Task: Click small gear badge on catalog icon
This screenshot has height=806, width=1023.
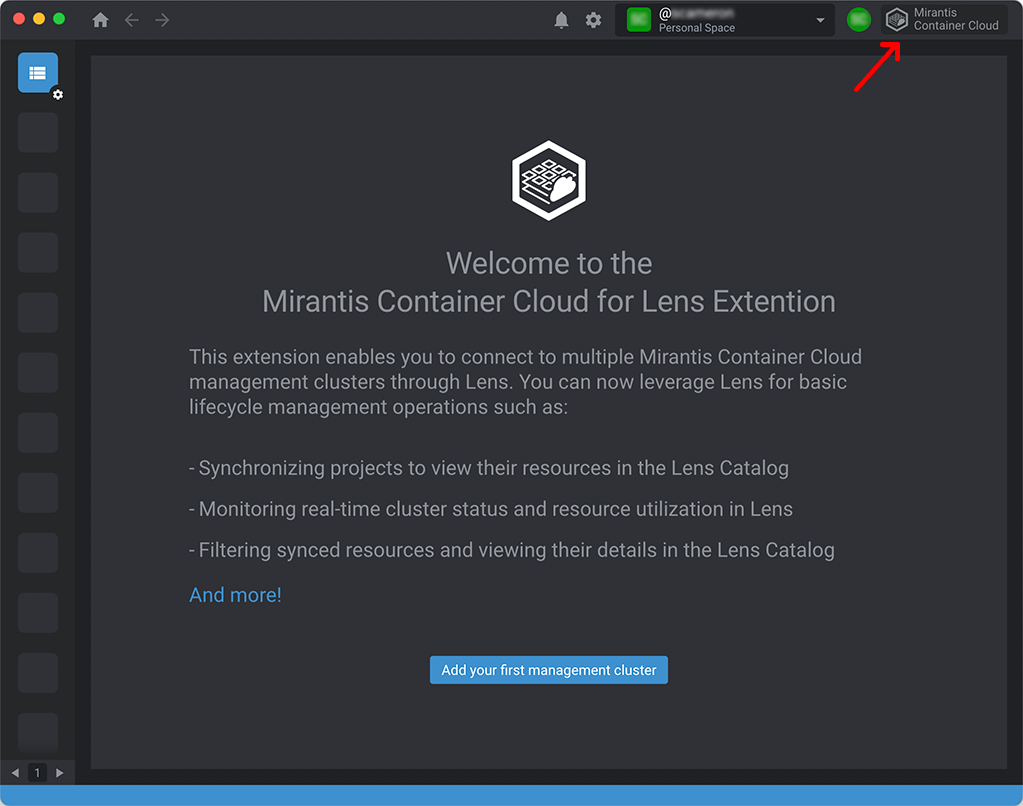Action: pyautogui.click(x=58, y=95)
